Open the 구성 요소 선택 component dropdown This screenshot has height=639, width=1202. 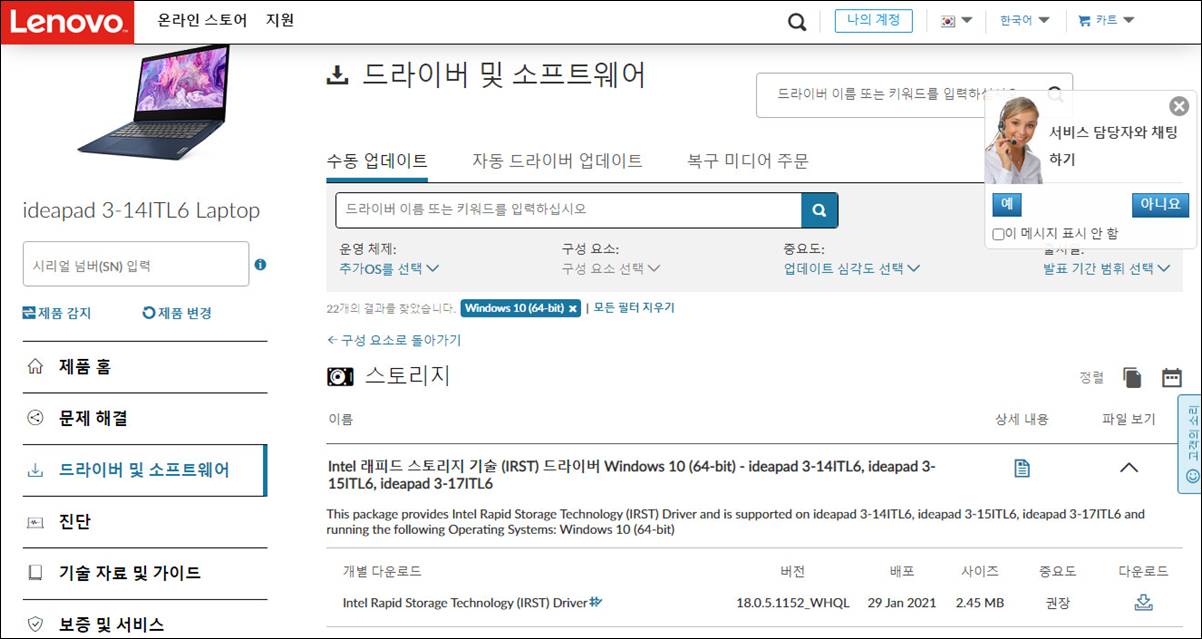pyautogui.click(x=611, y=269)
